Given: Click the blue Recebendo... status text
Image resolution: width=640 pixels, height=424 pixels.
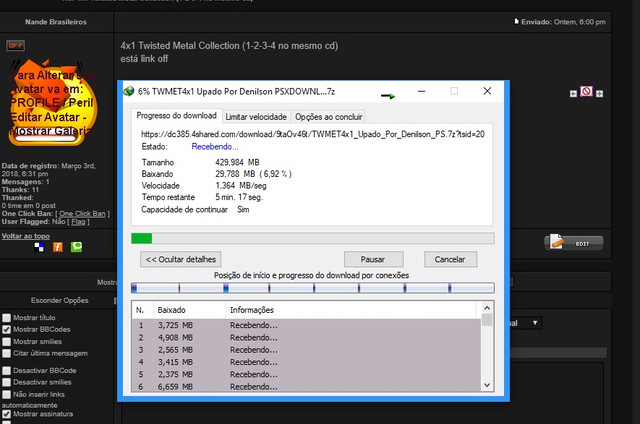Looking at the screenshot, I should click(x=215, y=147).
